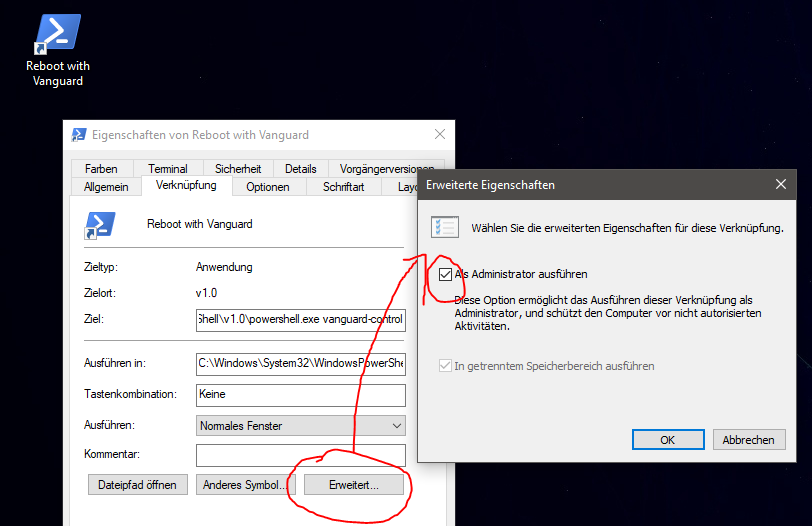
Task: Click the Erweitert... button
Action: point(354,485)
